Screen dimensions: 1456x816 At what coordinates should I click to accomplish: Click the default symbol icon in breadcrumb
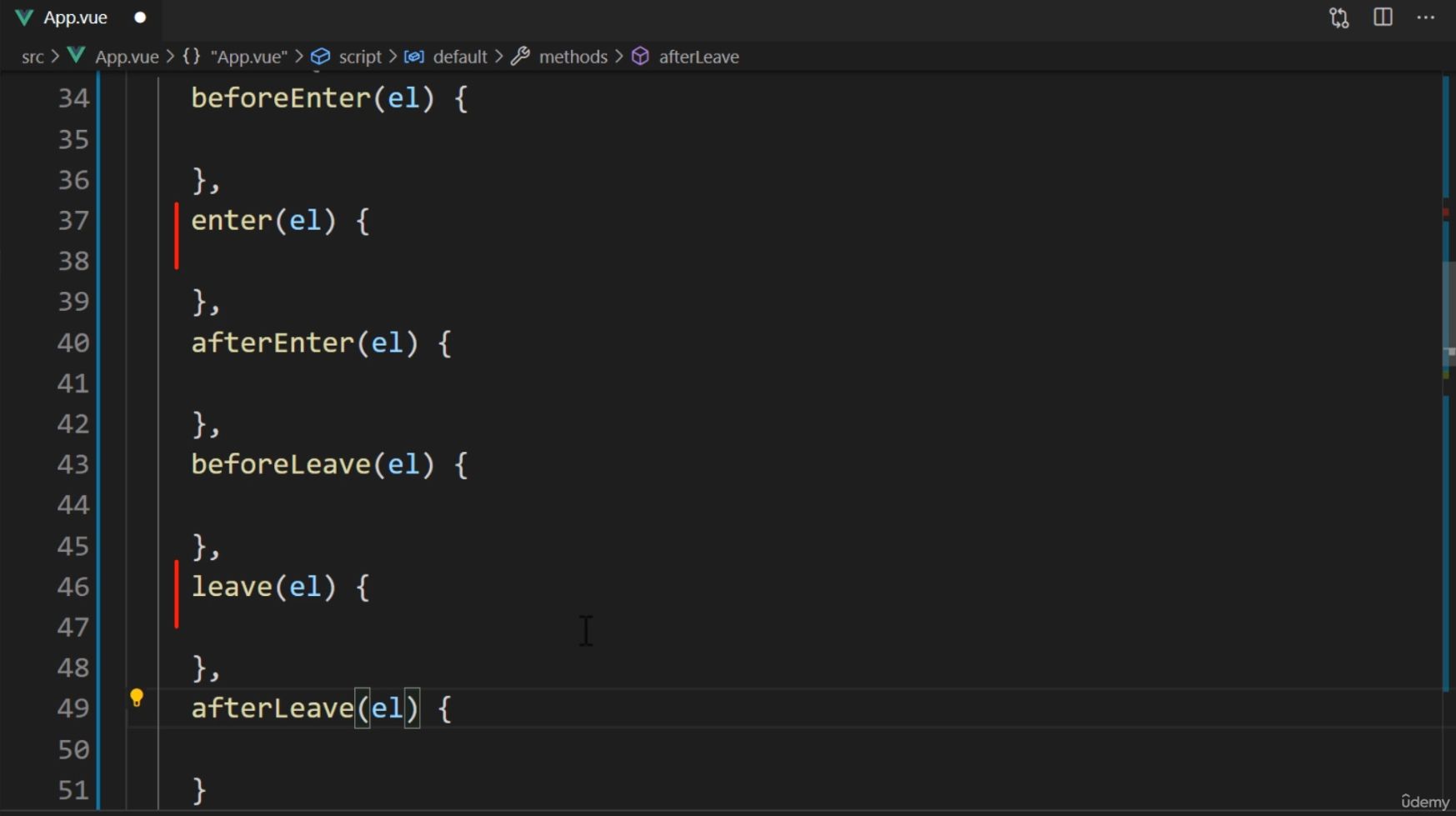pos(414,57)
